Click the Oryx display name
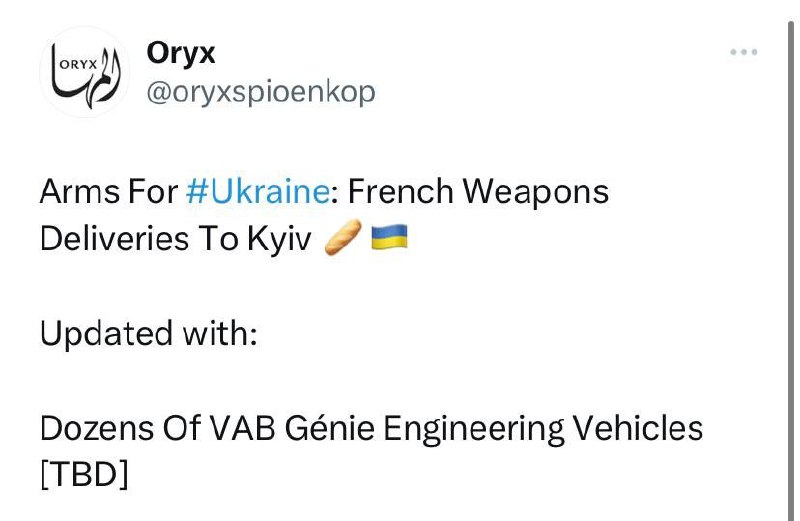 click(x=181, y=52)
